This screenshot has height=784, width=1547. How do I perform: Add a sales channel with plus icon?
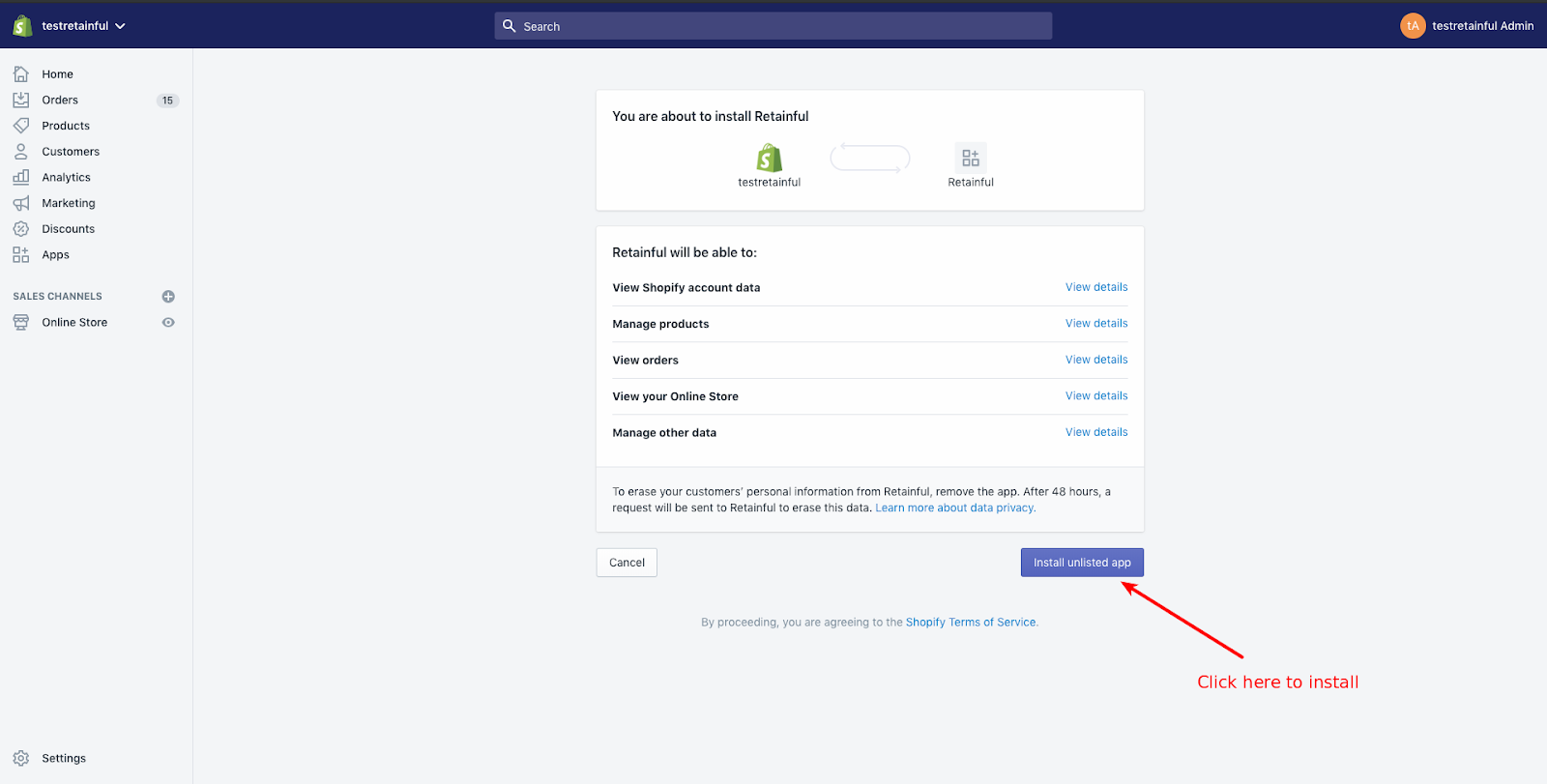168,297
